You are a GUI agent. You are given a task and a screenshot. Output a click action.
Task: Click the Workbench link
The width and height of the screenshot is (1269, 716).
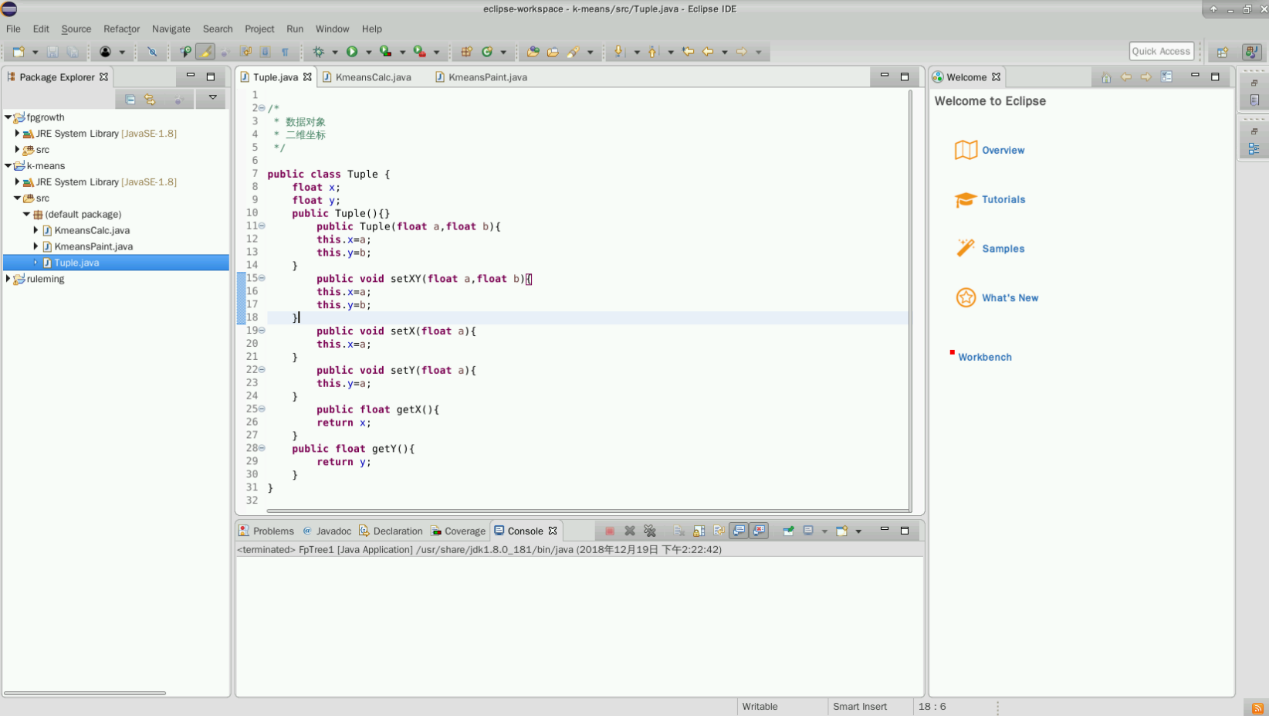[x=984, y=357]
